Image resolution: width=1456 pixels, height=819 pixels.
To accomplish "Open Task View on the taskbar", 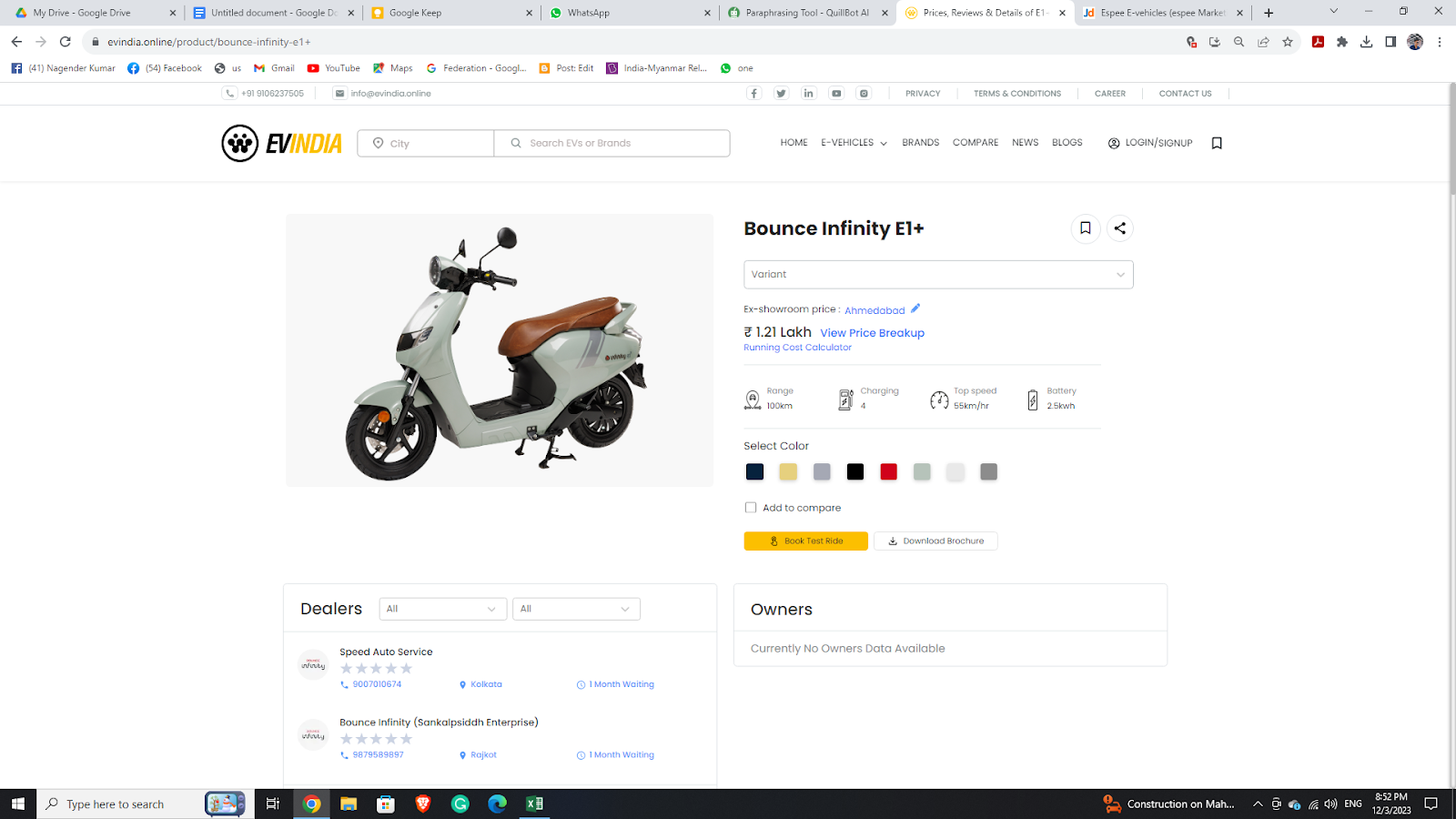I will 272,804.
